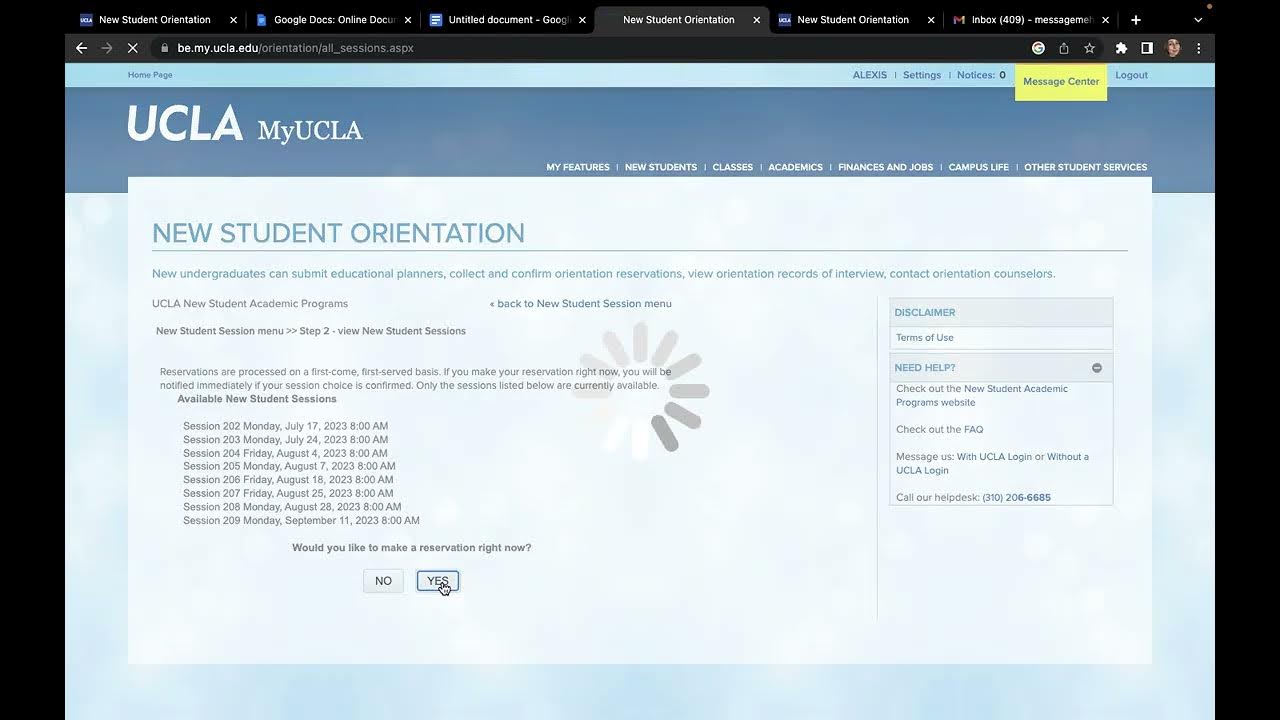
Task: Collapse the Need Help panel
Action: coord(1097,368)
